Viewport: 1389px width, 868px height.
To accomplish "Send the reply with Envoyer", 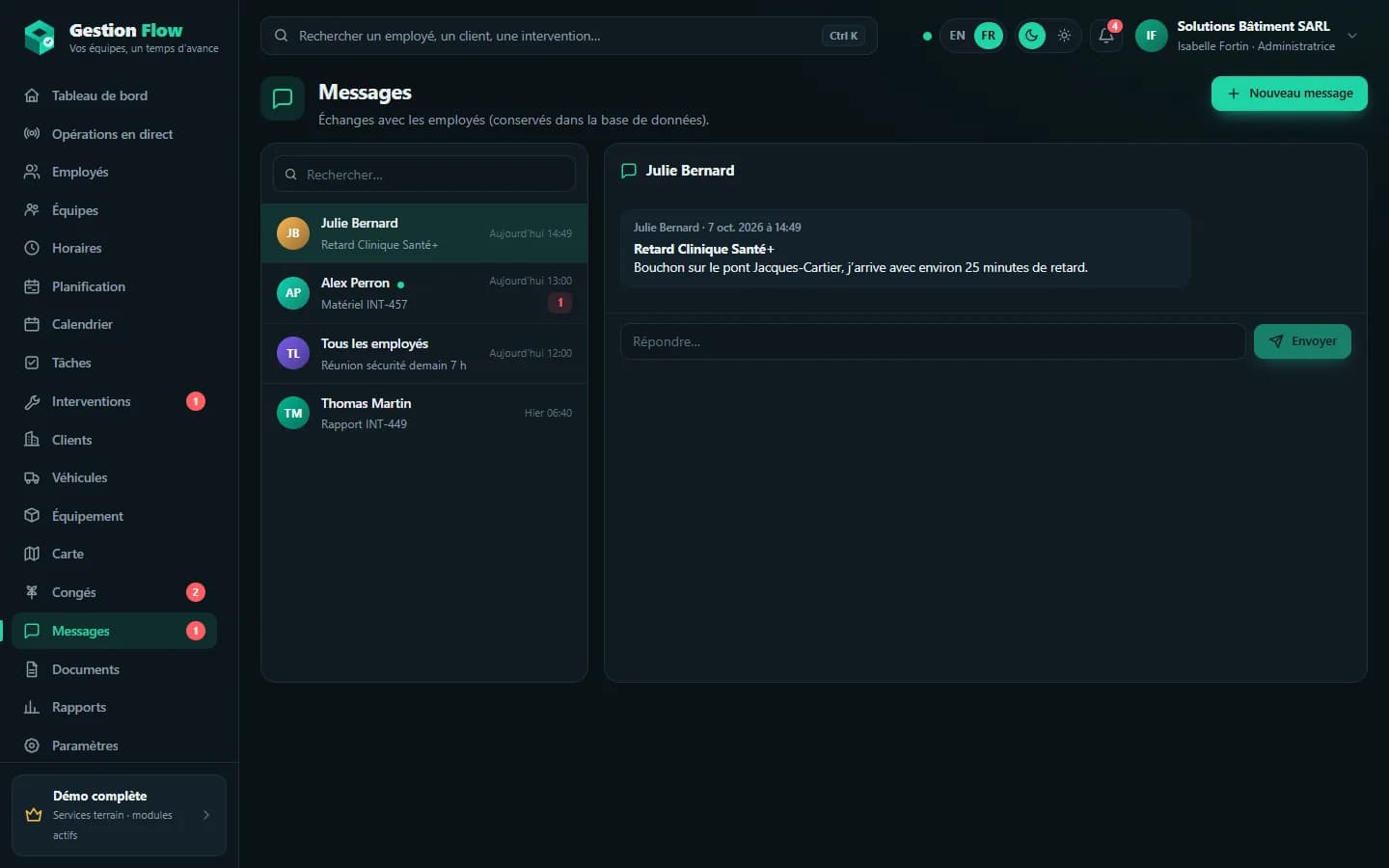I will (x=1302, y=341).
